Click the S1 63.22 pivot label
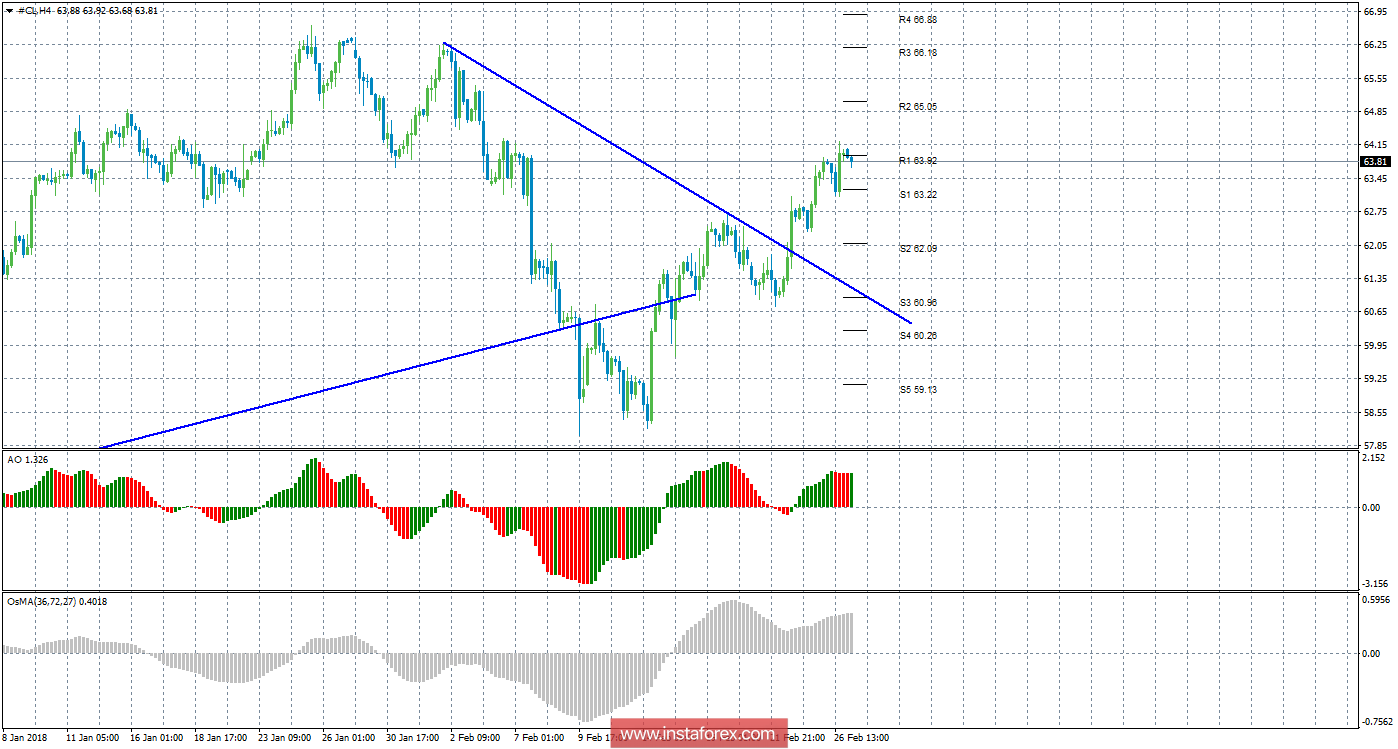1398x749 pixels. click(x=917, y=194)
